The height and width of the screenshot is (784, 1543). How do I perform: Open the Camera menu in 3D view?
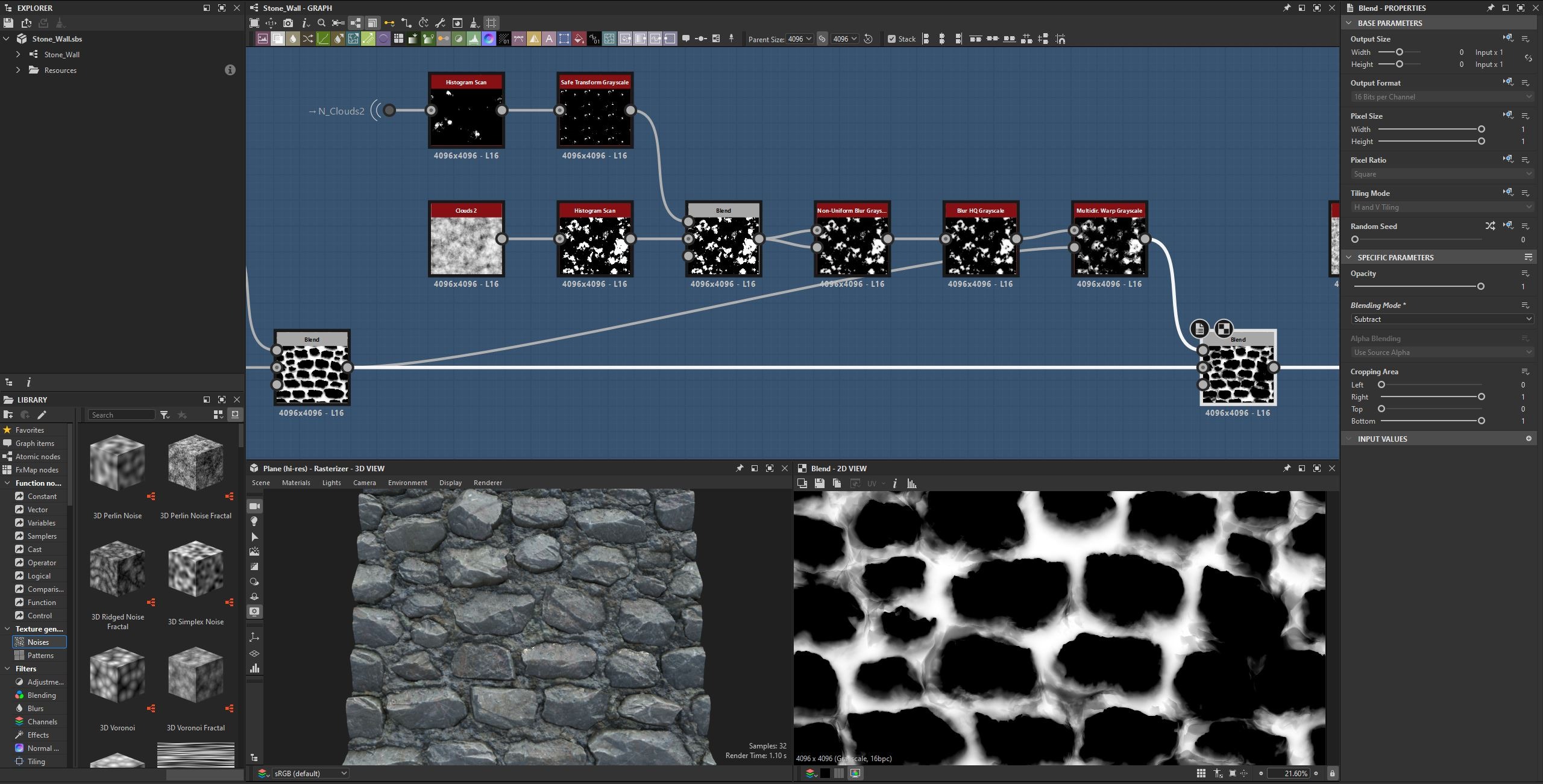364,483
